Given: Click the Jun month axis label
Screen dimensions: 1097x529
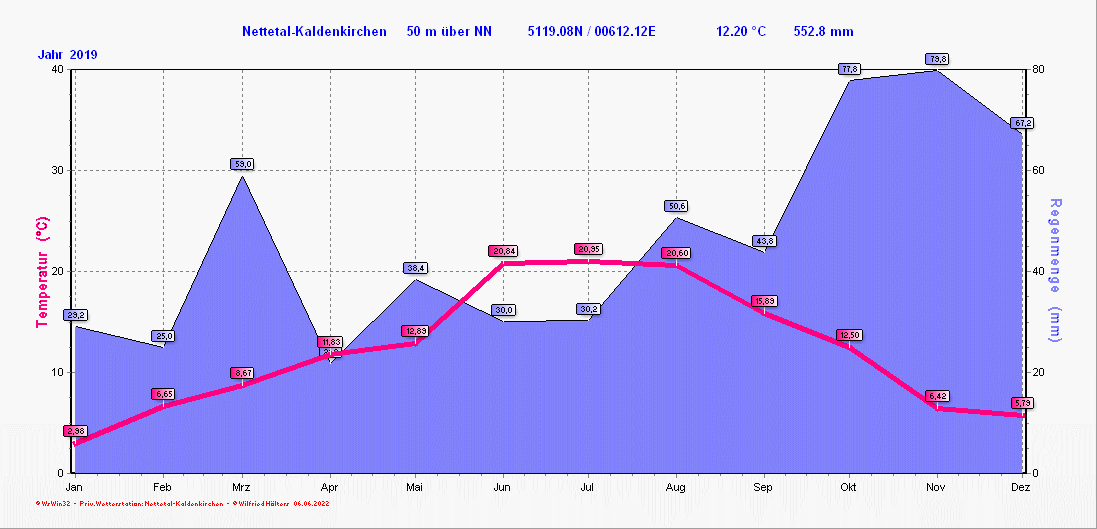Looking at the screenshot, I should (502, 486).
